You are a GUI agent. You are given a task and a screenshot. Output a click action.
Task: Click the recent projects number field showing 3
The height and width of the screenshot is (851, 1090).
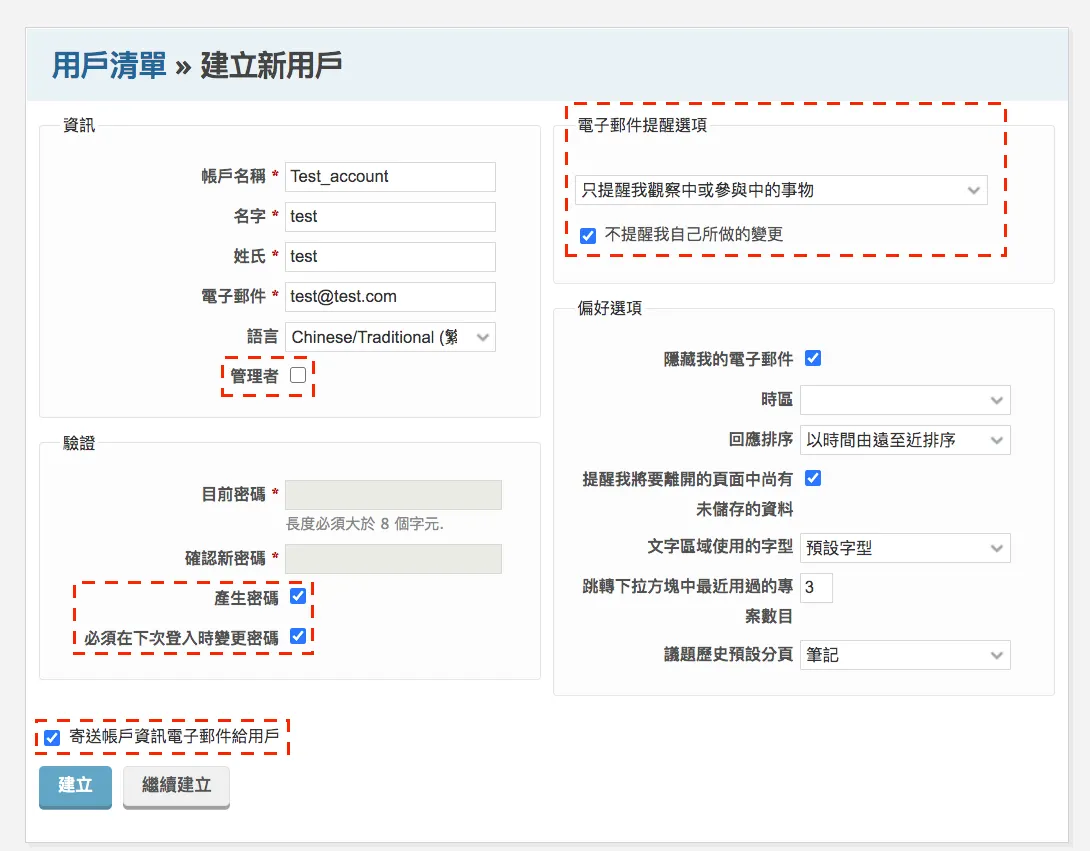(x=816, y=587)
